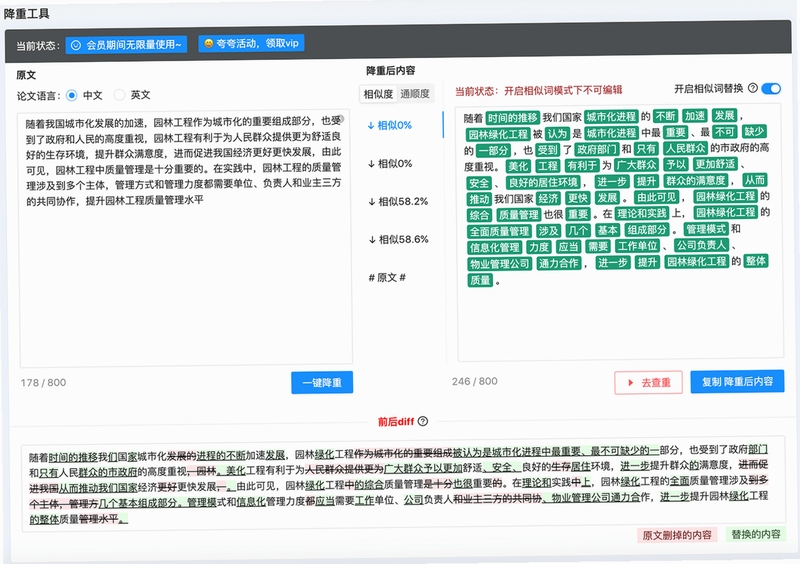Click 复制 降重后内容 button
The height and width of the screenshot is (564, 800).
[x=737, y=382]
